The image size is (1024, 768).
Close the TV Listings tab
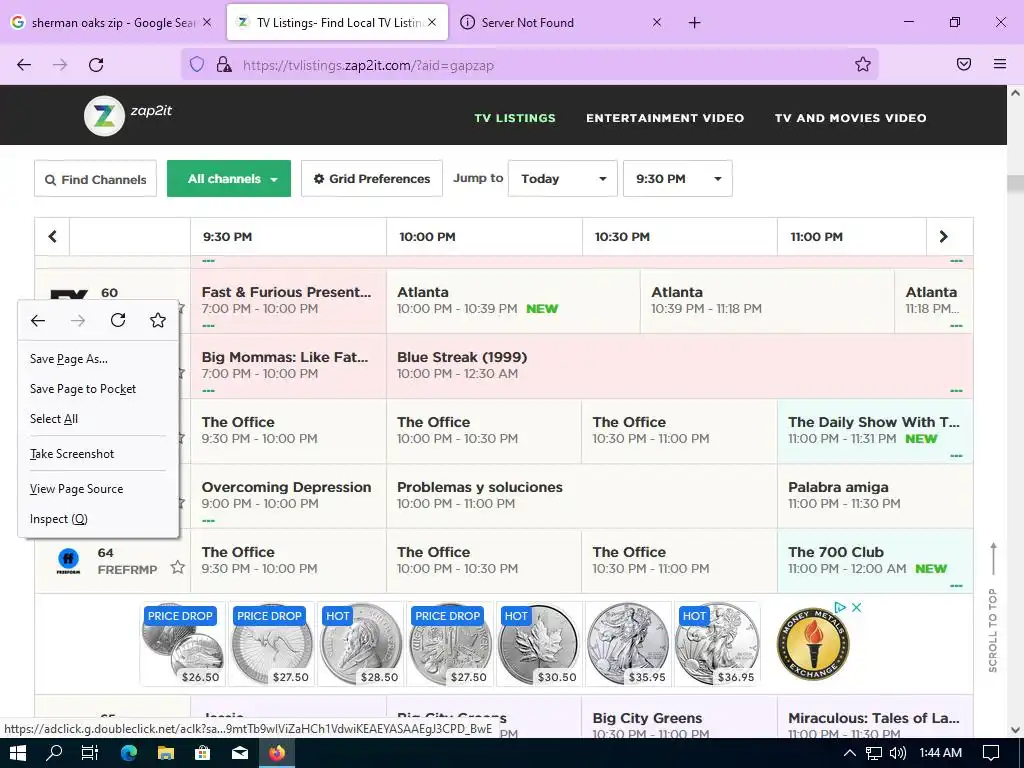pyautogui.click(x=432, y=22)
